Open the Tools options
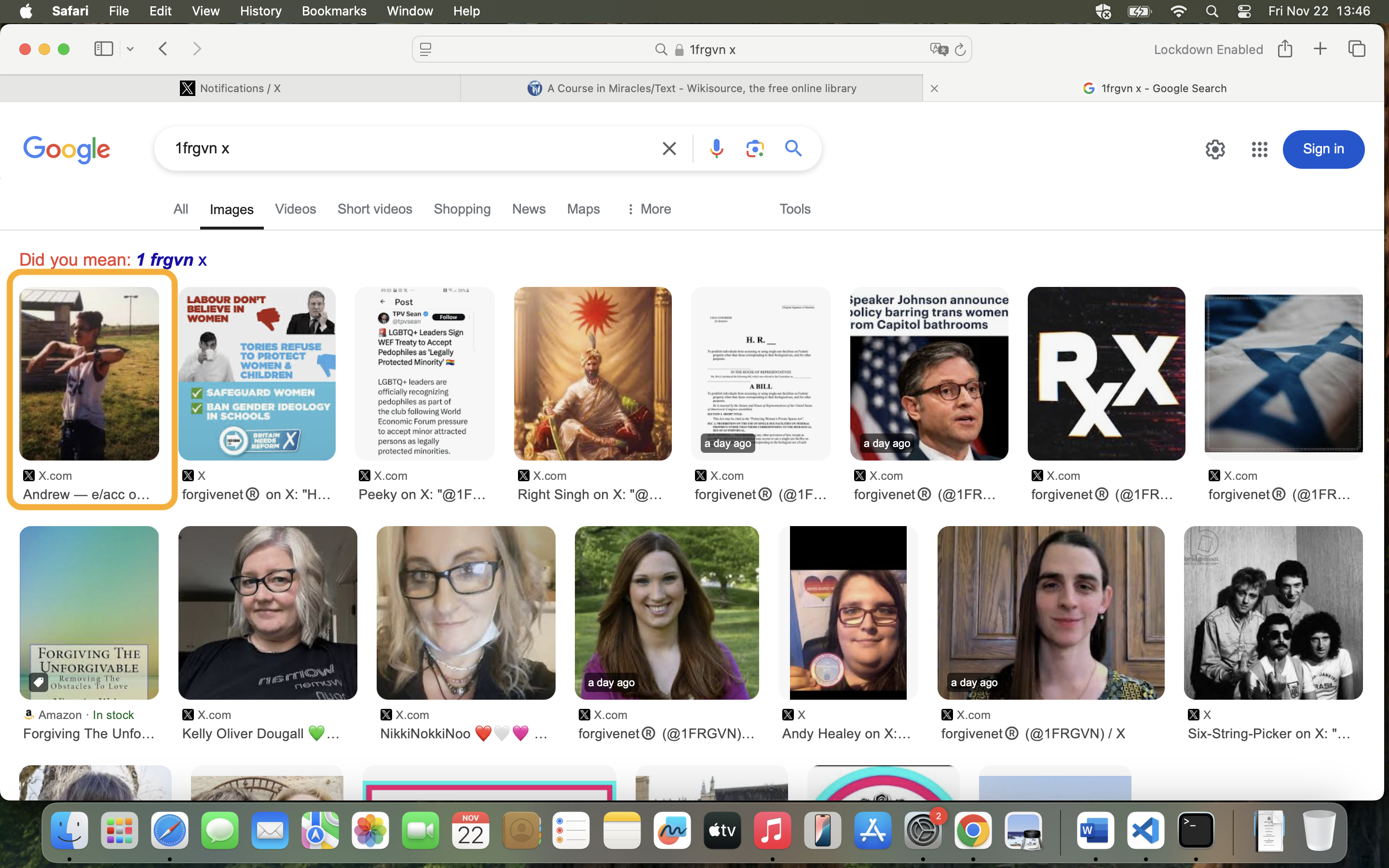The width and height of the screenshot is (1389, 868). 795,209
